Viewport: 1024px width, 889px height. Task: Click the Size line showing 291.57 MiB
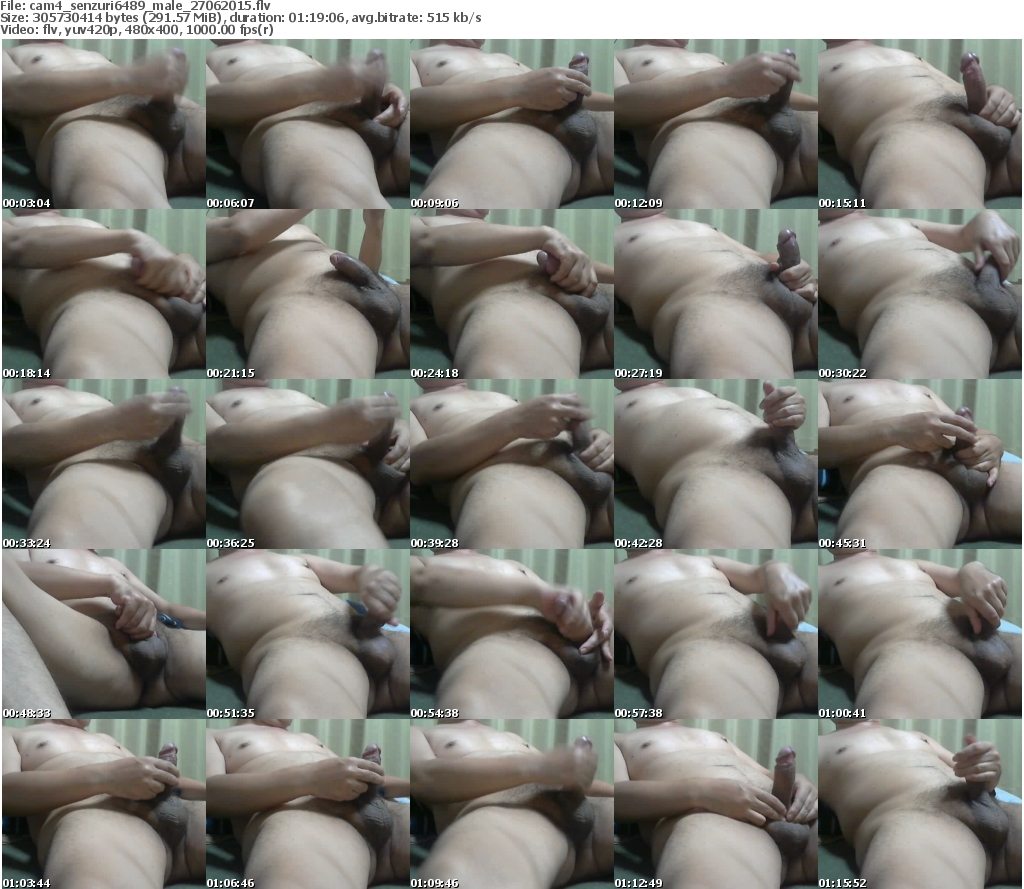tap(241, 18)
